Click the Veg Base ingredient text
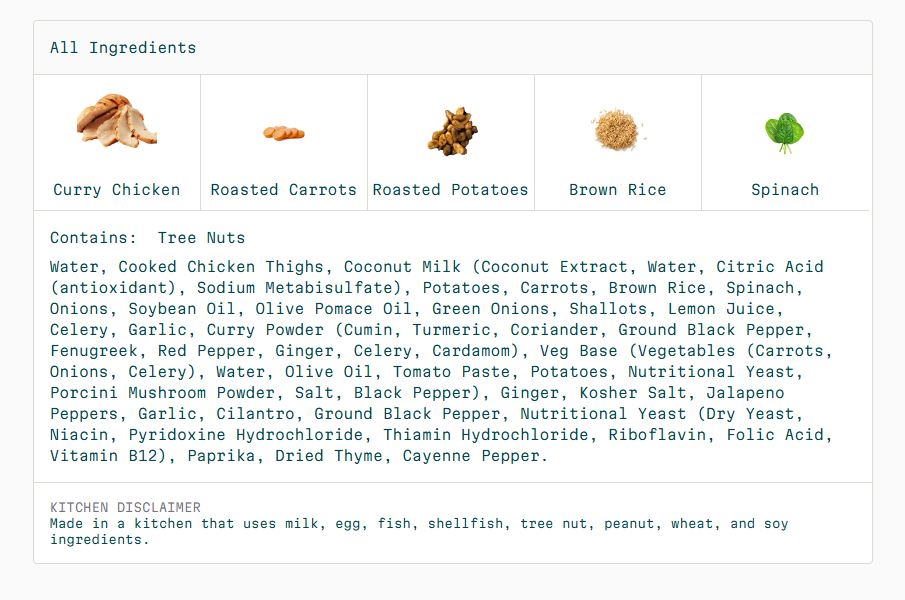 (x=578, y=351)
